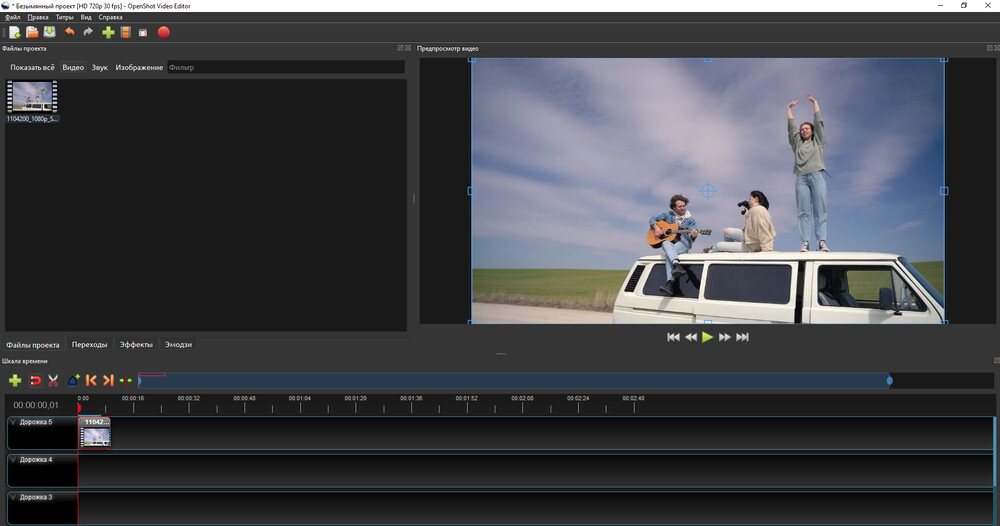
Task: Open the Дорожка 3 track dropdown arrow
Action: click(x=13, y=497)
